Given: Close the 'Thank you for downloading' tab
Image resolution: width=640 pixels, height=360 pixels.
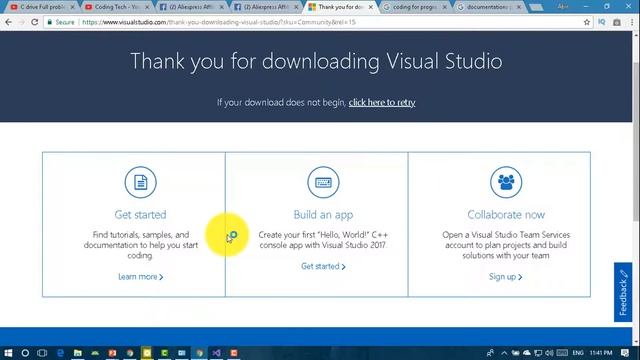Looking at the screenshot, I should pos(371,7).
